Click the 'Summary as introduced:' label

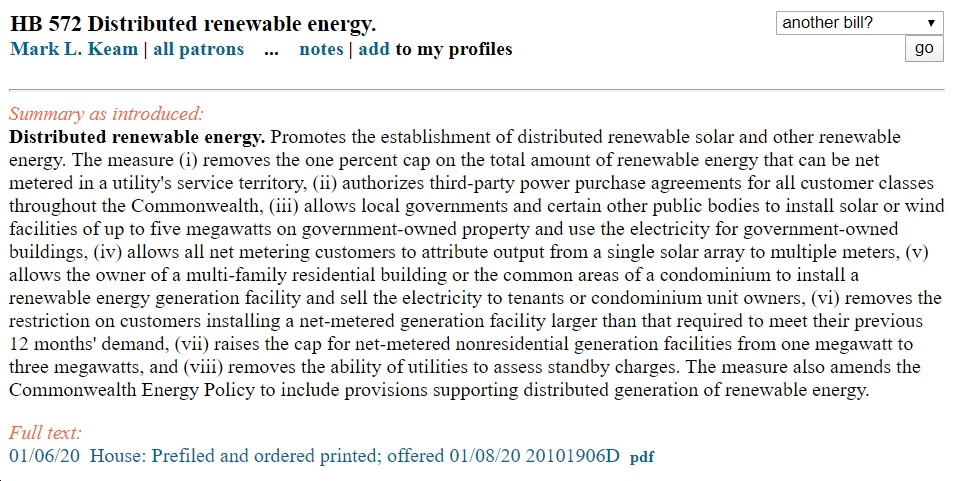point(106,114)
